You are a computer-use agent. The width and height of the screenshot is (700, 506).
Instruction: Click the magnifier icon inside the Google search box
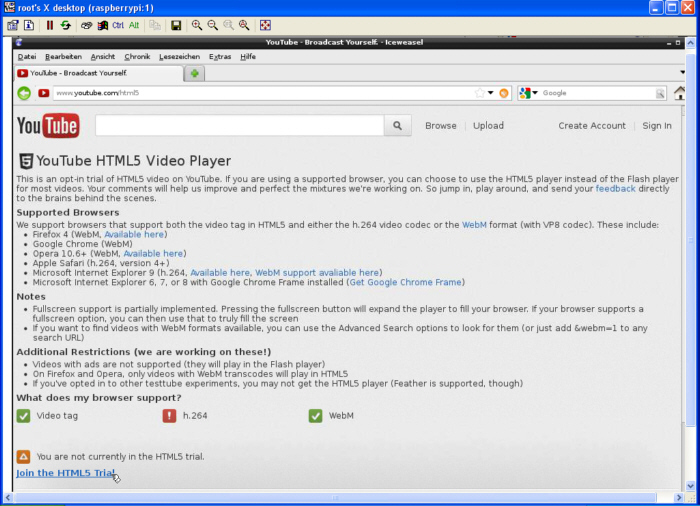660,93
